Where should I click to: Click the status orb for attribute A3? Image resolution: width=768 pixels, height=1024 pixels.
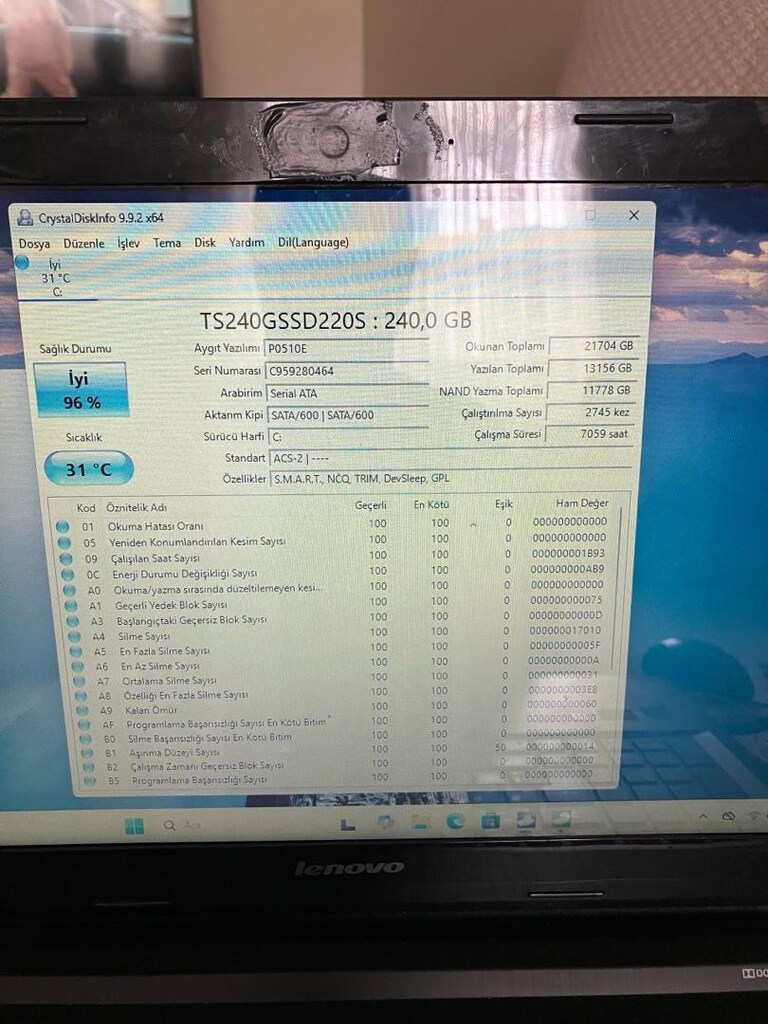[x=73, y=621]
